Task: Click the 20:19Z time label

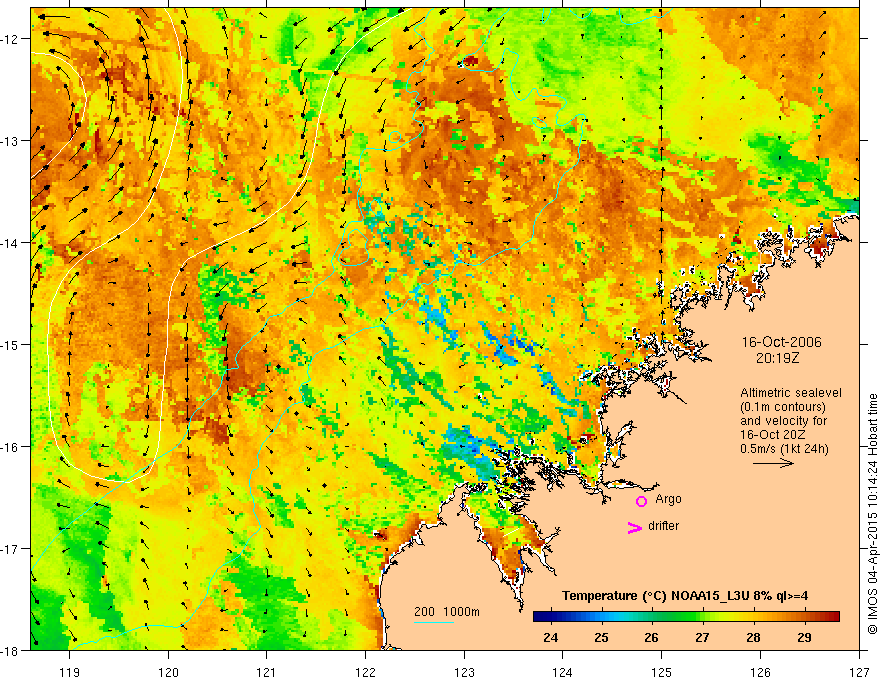Action: pyautogui.click(x=777, y=357)
